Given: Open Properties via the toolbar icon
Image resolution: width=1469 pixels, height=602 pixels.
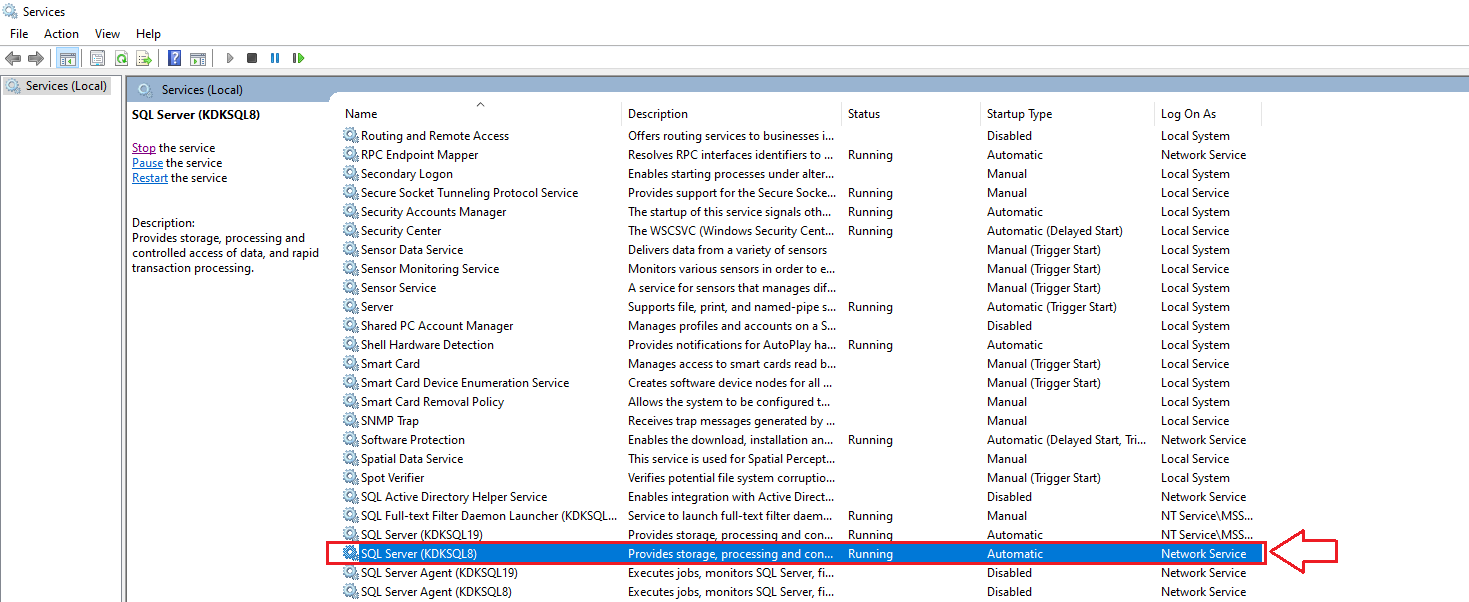Looking at the screenshot, I should (x=97, y=58).
